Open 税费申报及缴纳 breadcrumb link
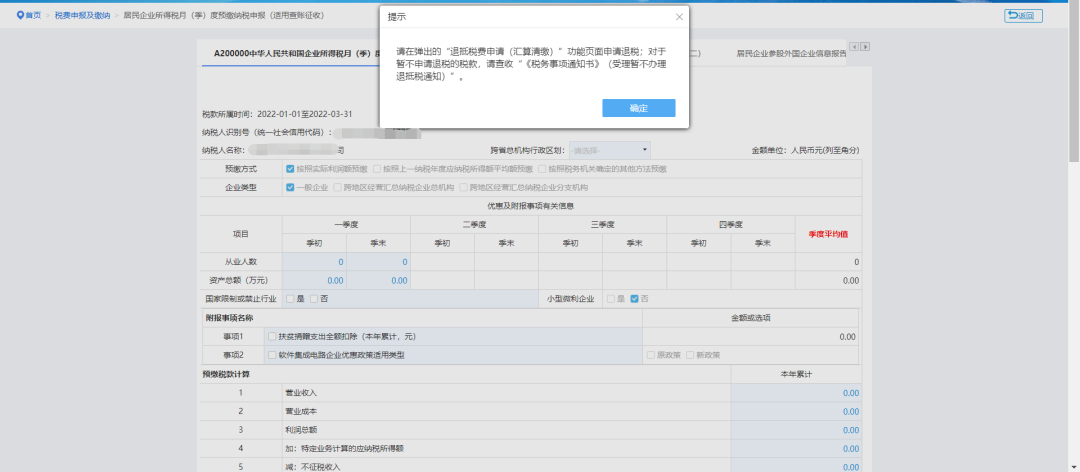 click(81, 16)
